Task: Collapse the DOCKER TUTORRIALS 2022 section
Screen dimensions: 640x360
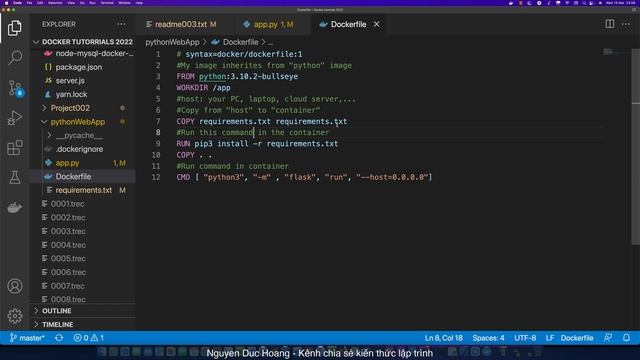Action: coord(83,42)
